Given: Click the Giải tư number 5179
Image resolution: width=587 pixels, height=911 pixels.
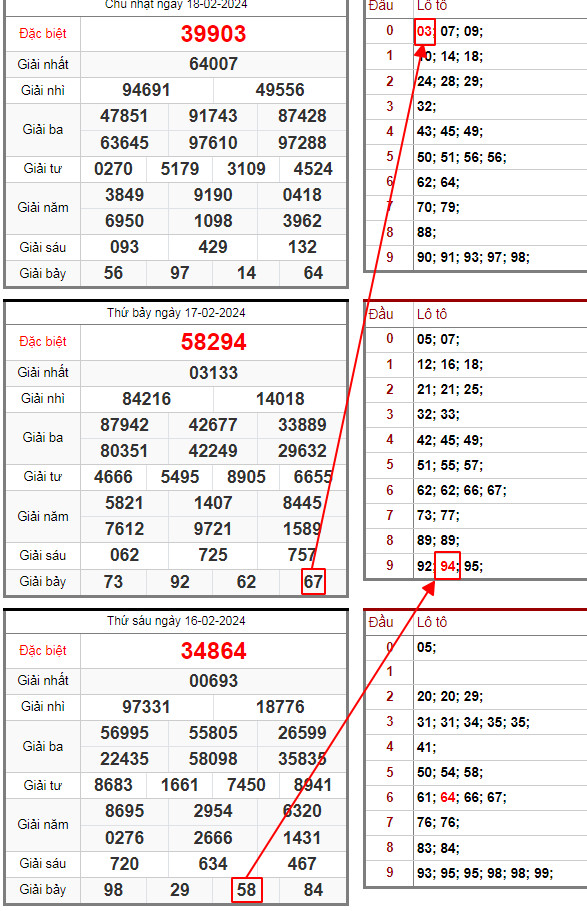Looking at the screenshot, I should tap(180, 169).
